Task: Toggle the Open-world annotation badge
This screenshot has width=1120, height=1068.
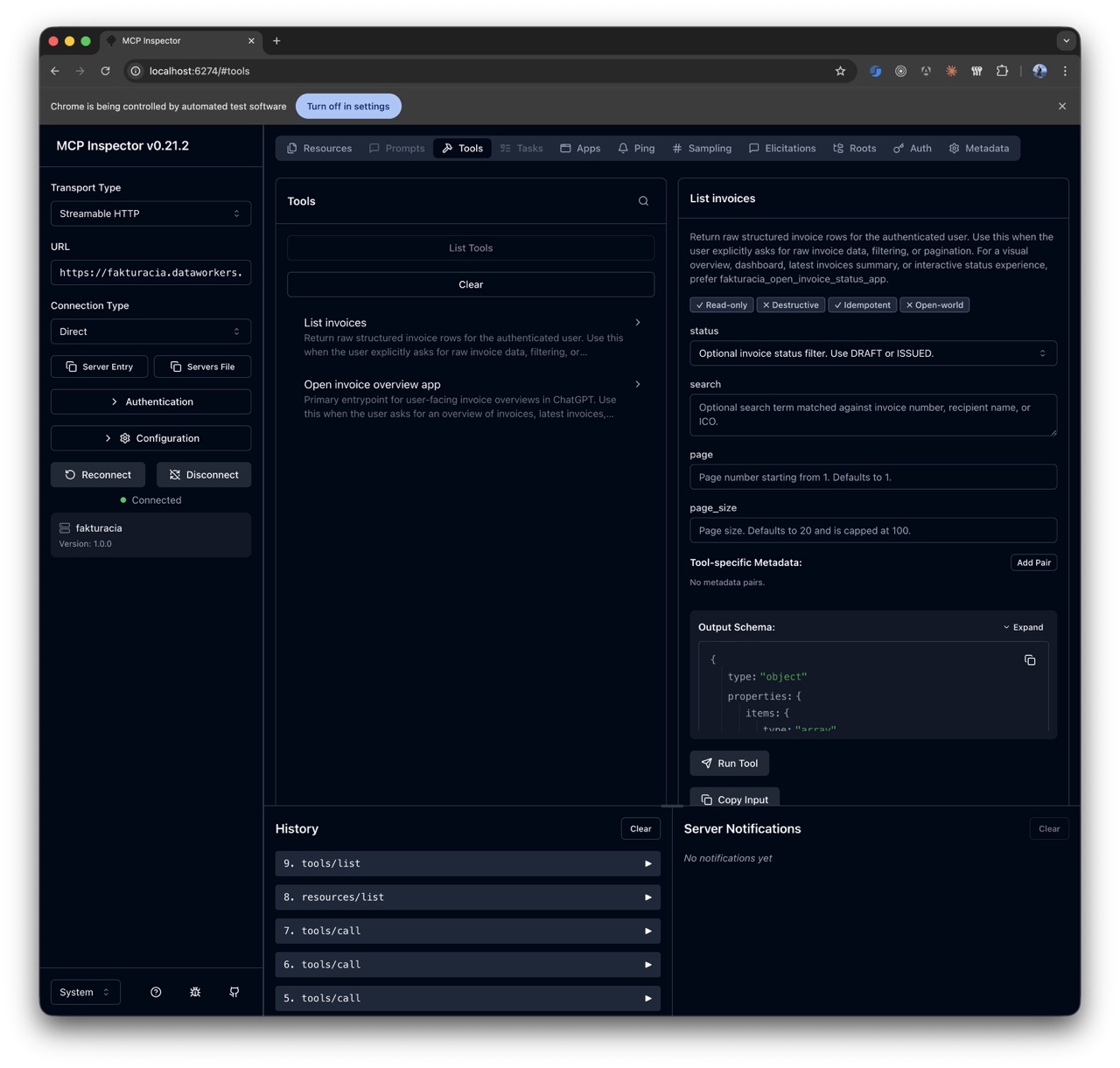Action: click(934, 304)
